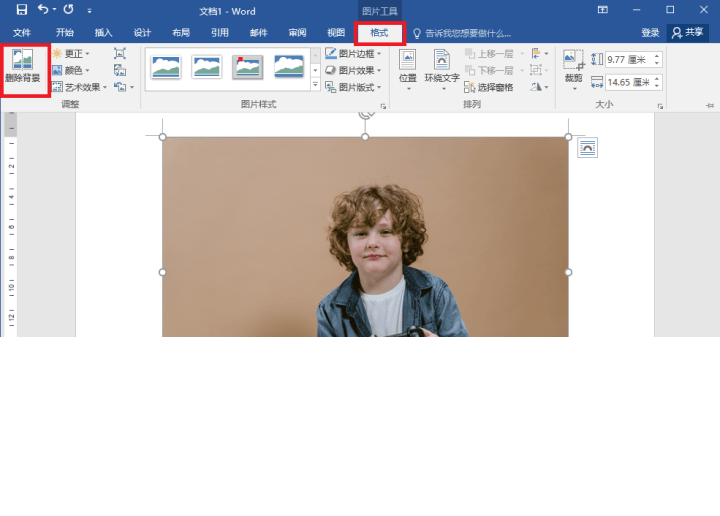
Task: Click the redo icon in quick access toolbar
Action: point(68,10)
